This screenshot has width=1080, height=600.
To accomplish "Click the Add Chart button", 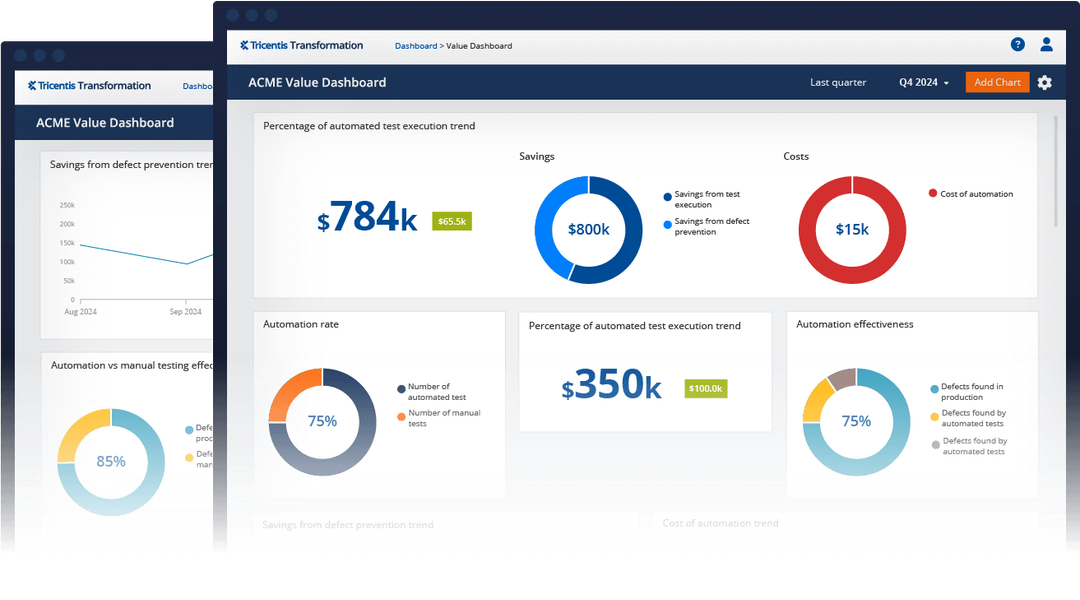I will (x=997, y=82).
